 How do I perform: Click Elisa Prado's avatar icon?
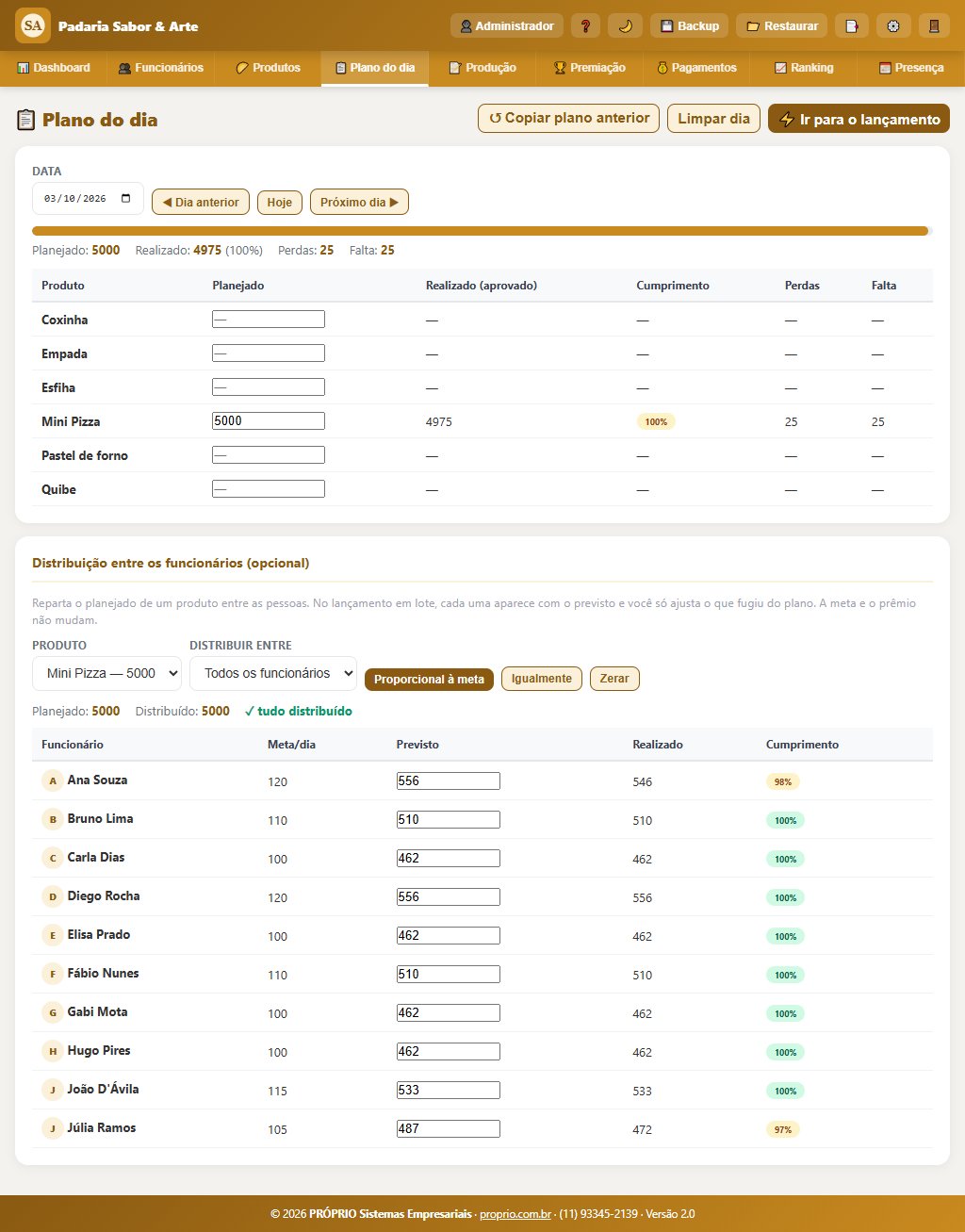coord(53,935)
